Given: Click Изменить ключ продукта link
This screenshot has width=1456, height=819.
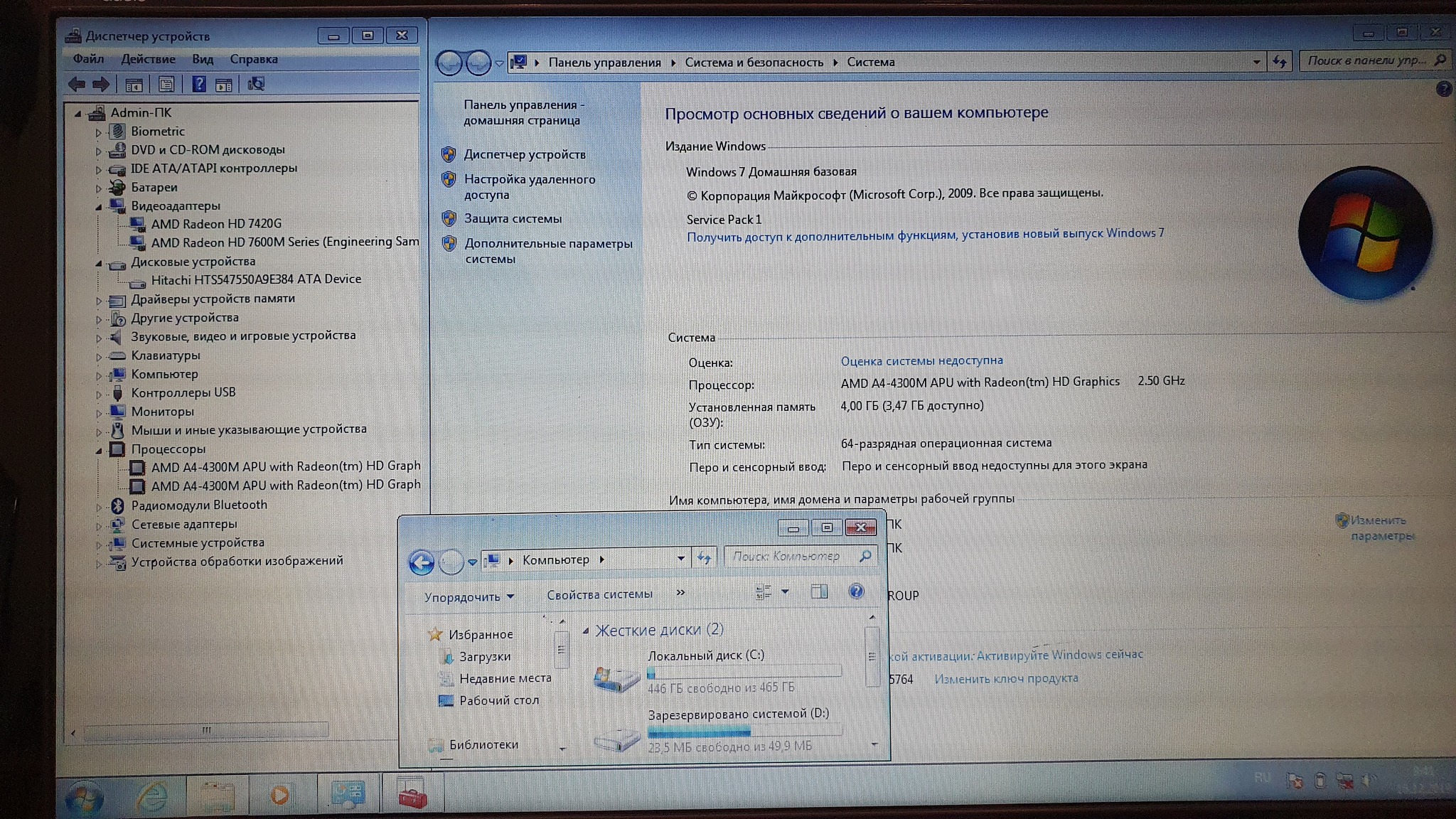Looking at the screenshot, I should pos(1005,678).
